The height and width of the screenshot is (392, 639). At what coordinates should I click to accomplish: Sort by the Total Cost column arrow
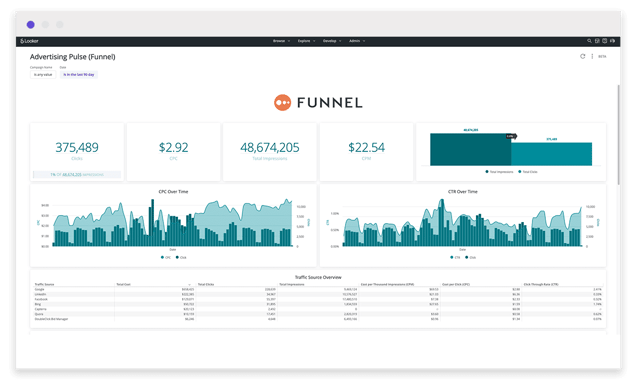(x=189, y=284)
